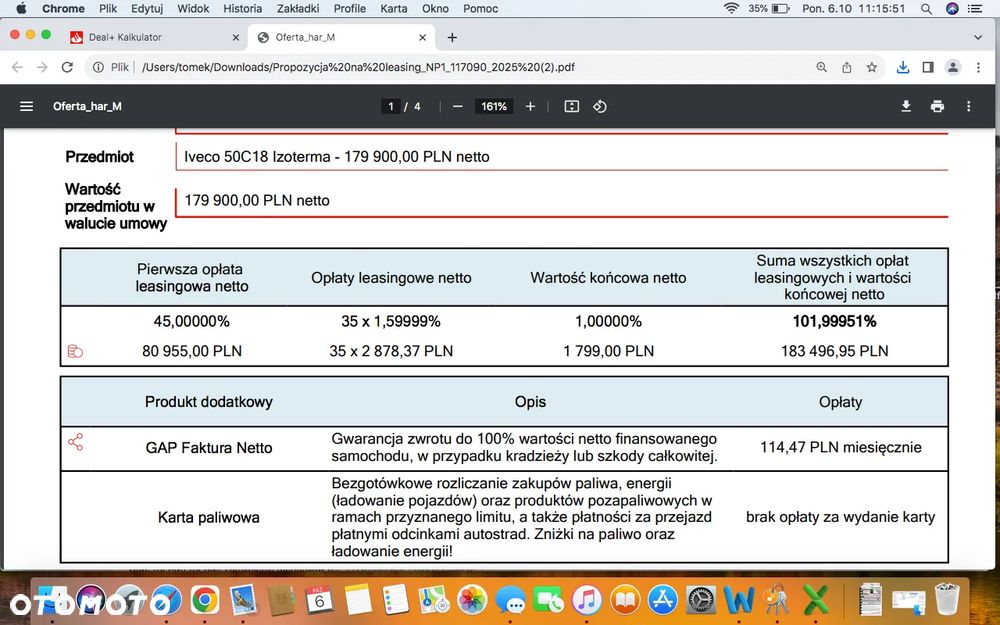1000x625 pixels.
Task: Open Books from the Dock
Action: point(625,599)
